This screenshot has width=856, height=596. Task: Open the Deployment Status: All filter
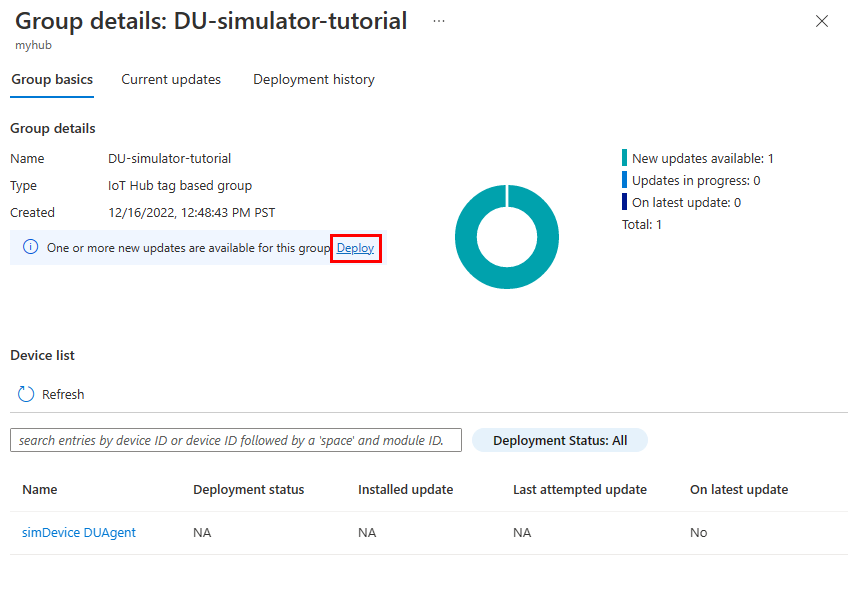click(x=559, y=439)
